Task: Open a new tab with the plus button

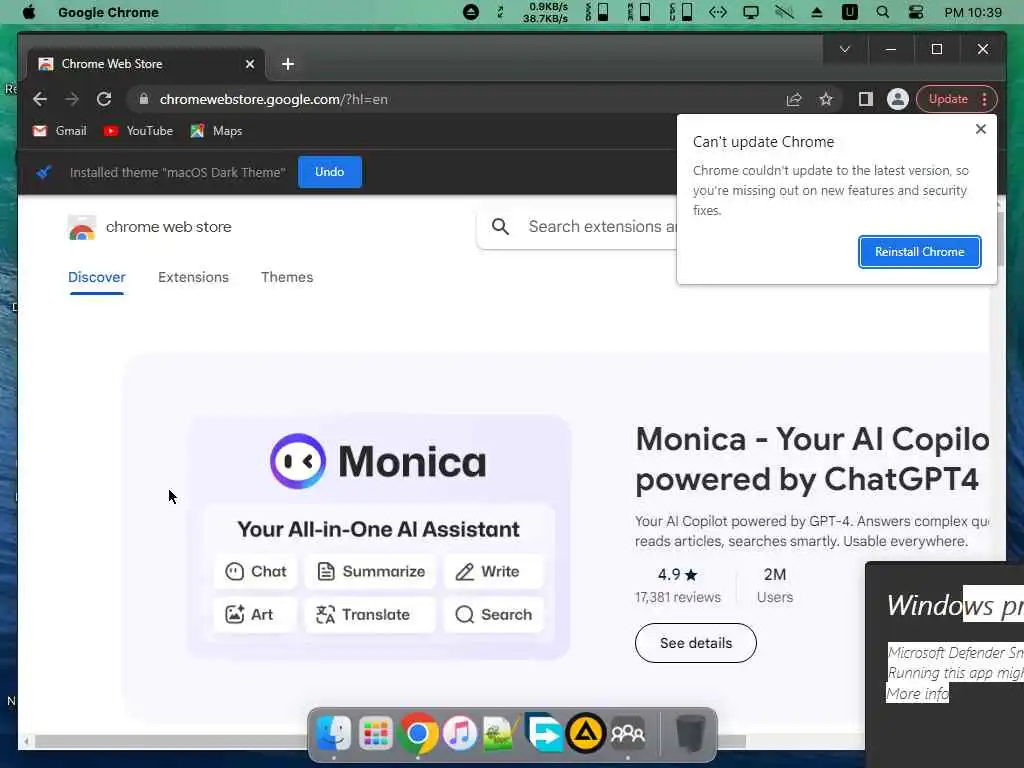Action: 288,64
